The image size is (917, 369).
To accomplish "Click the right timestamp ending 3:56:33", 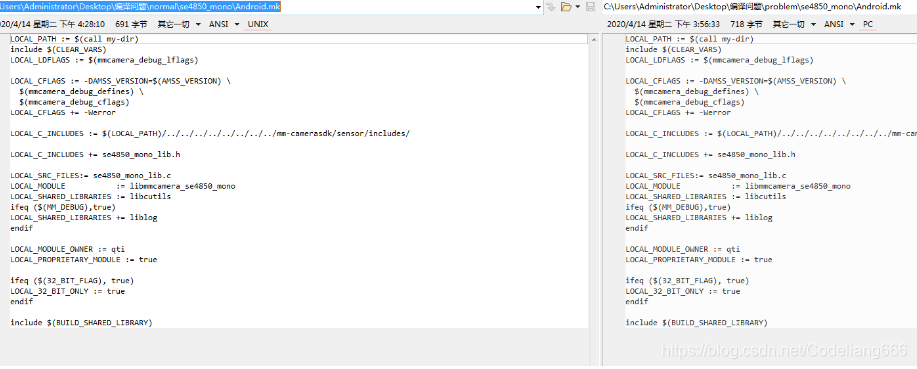I will [x=663, y=24].
